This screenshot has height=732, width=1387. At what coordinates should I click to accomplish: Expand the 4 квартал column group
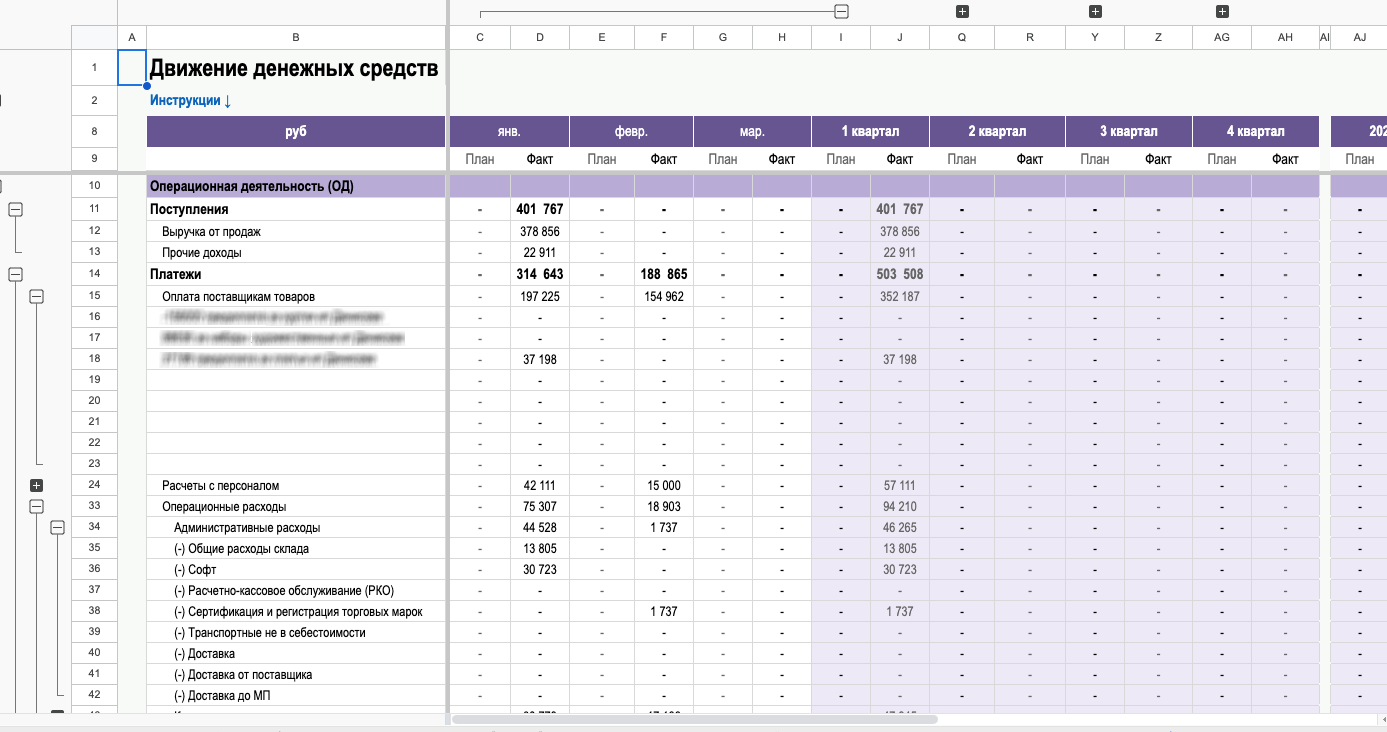click(1222, 12)
